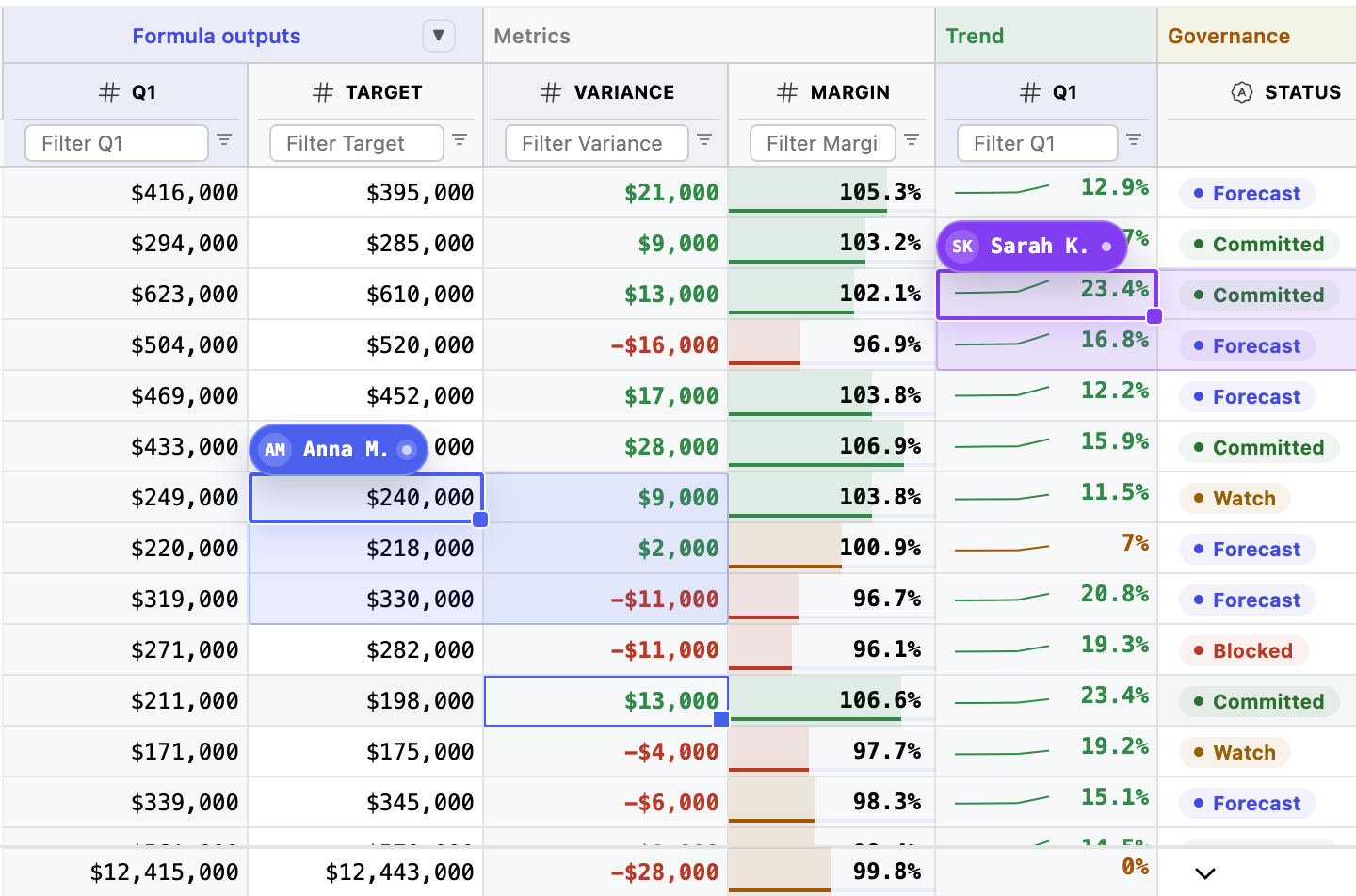Select the $330,000 target cell
The height and width of the screenshot is (896, 1356).
[x=366, y=600]
